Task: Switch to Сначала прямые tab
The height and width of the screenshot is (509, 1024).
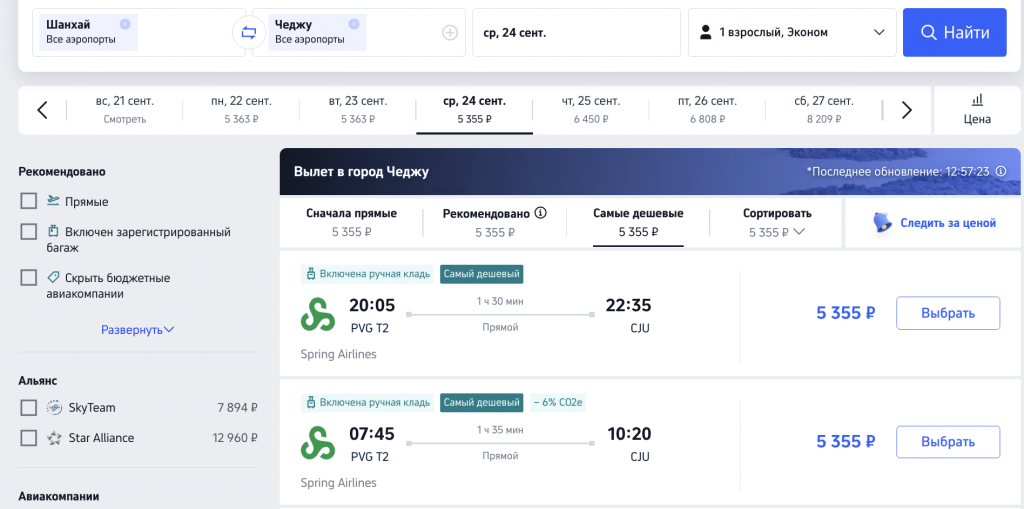Action: point(351,223)
